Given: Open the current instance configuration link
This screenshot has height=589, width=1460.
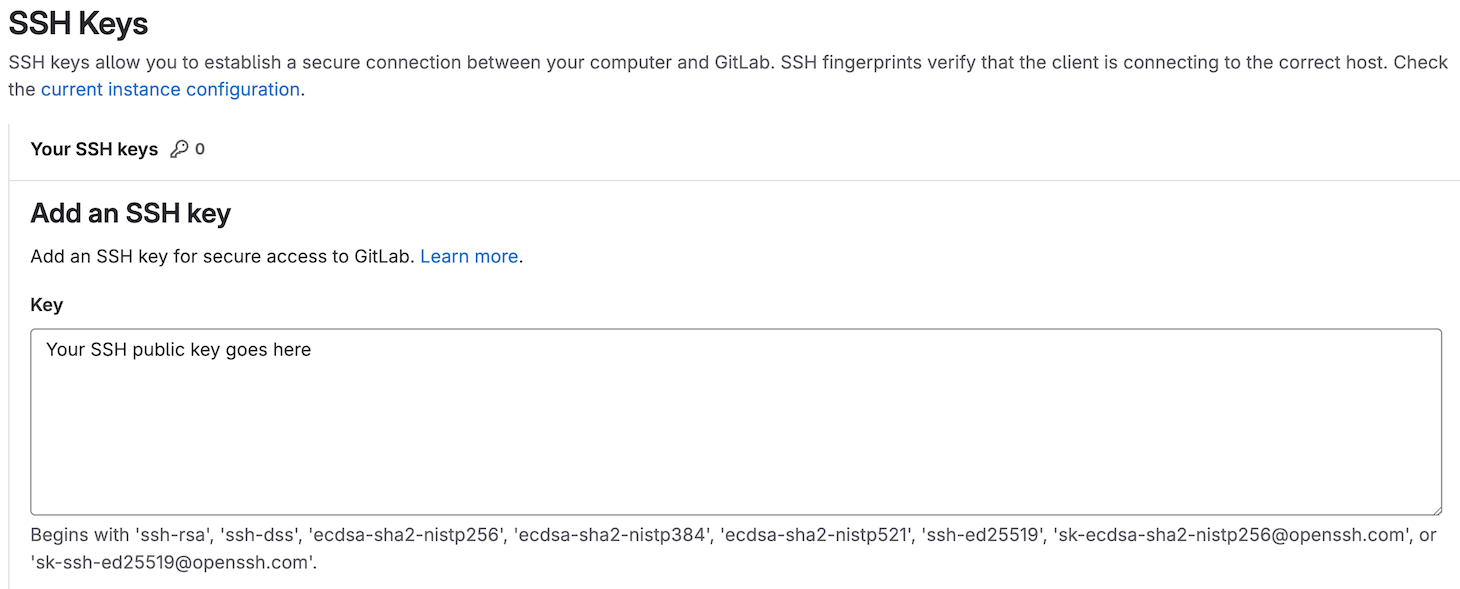Looking at the screenshot, I should pyautogui.click(x=170, y=89).
